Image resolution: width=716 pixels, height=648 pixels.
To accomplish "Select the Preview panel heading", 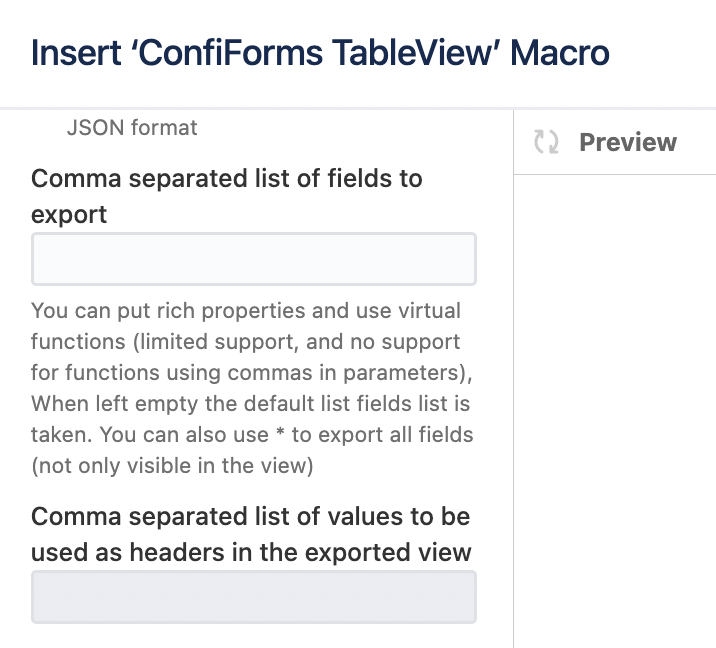I will [x=628, y=142].
